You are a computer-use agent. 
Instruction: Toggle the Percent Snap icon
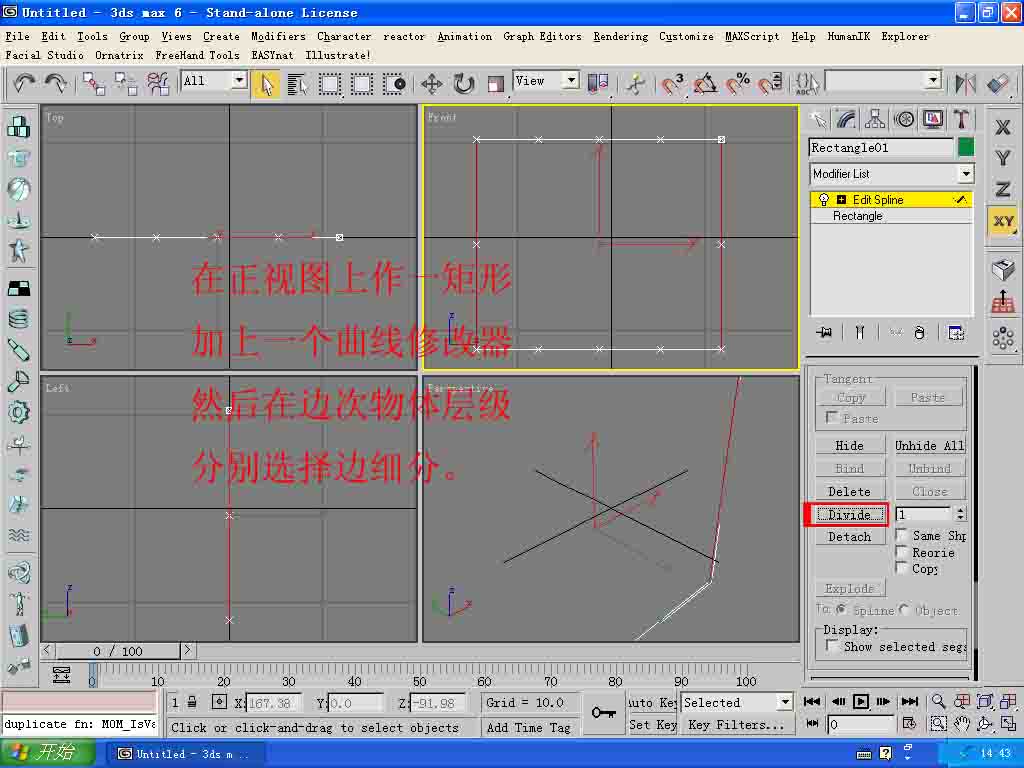coord(739,84)
